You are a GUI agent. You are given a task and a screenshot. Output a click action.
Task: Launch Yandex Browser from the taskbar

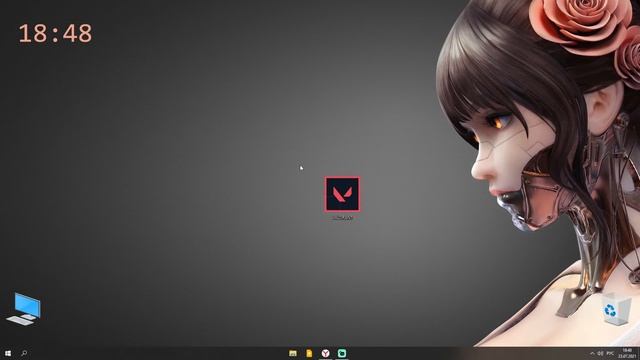[325, 353]
